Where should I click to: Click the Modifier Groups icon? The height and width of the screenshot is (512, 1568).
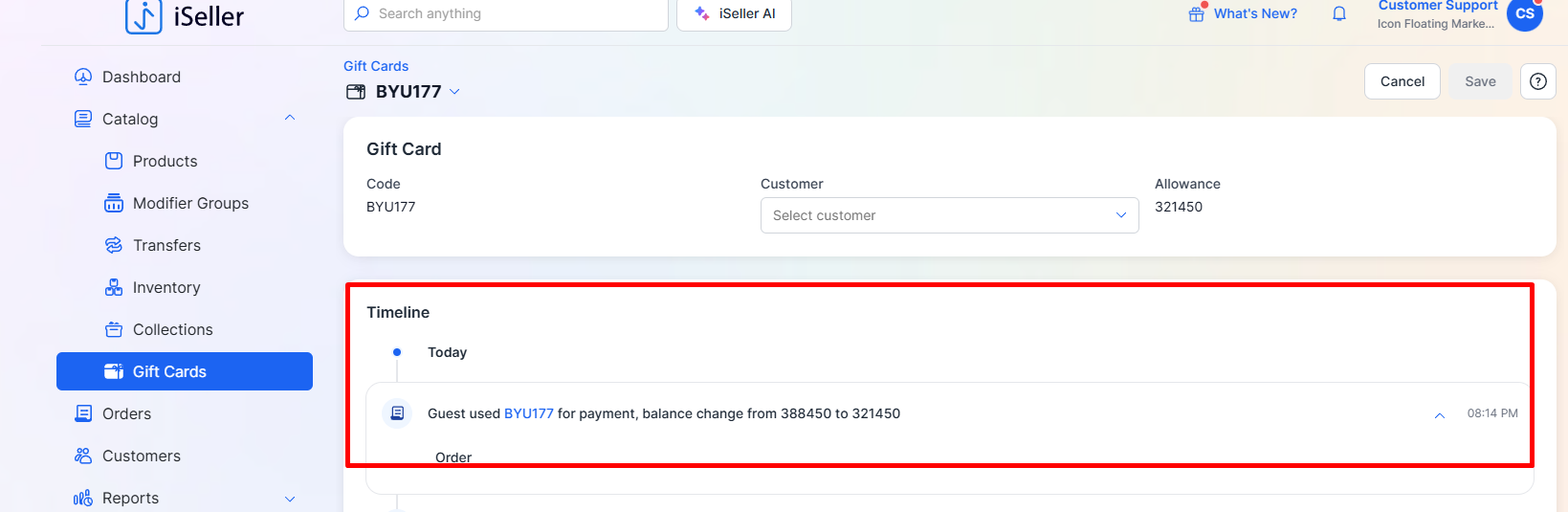[114, 203]
